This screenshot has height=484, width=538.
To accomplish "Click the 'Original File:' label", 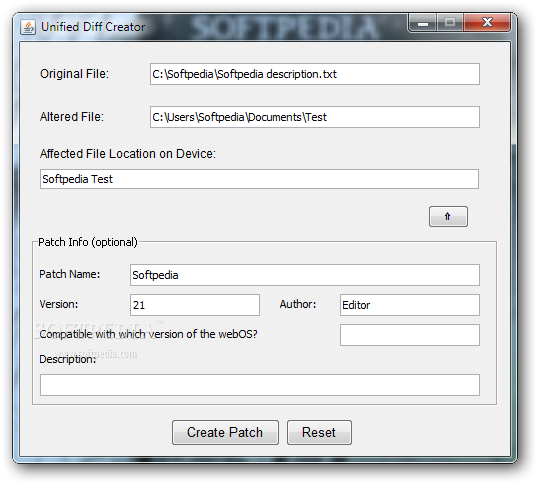I will point(74,74).
